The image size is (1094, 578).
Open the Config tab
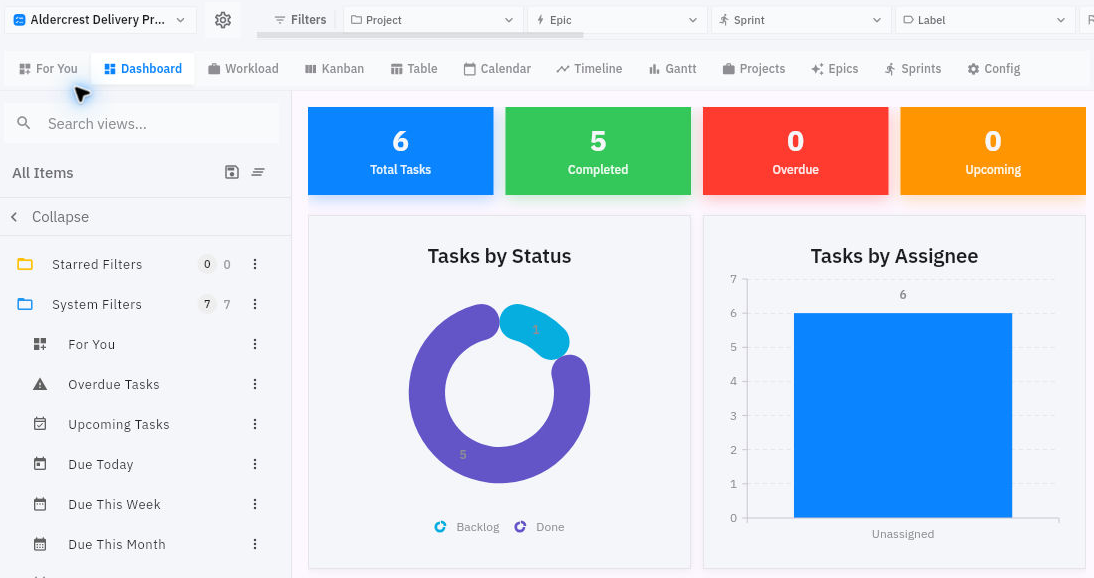(x=994, y=68)
